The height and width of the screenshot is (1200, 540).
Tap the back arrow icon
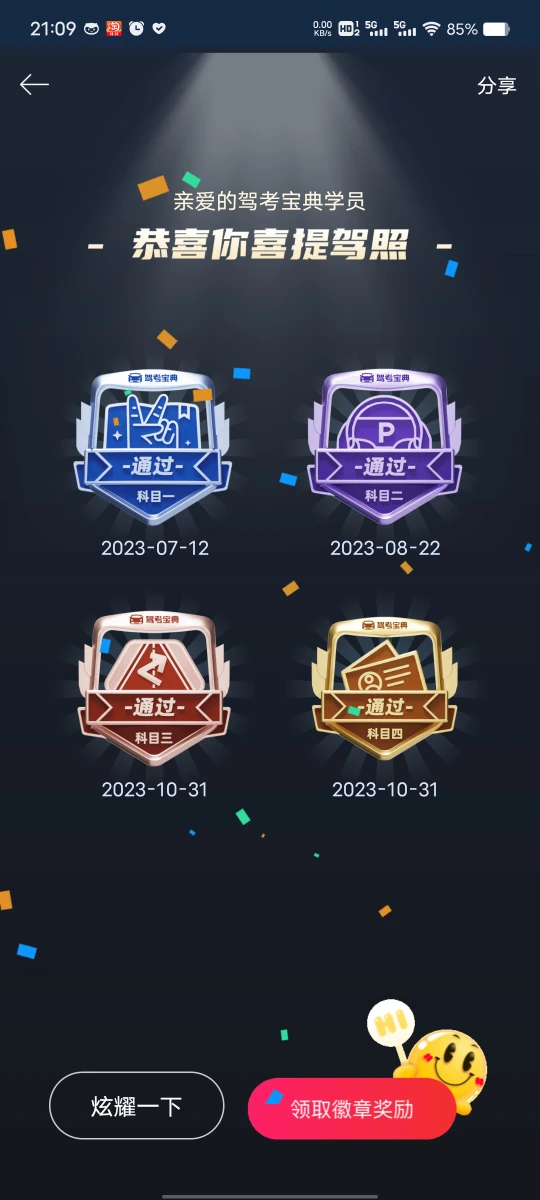coord(34,85)
